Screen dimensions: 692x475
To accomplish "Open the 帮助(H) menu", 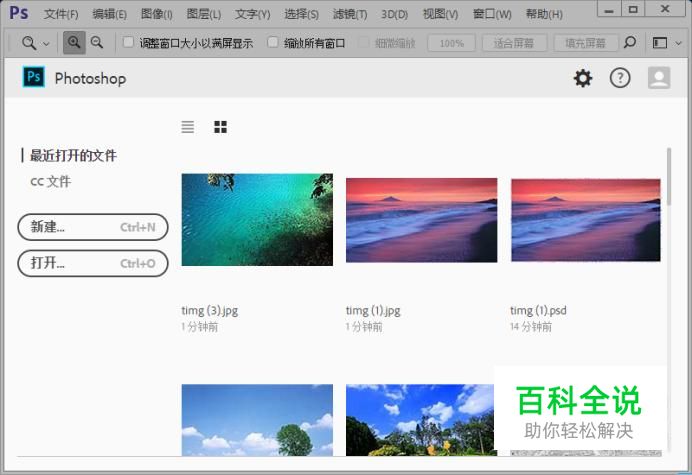I will (x=544, y=14).
